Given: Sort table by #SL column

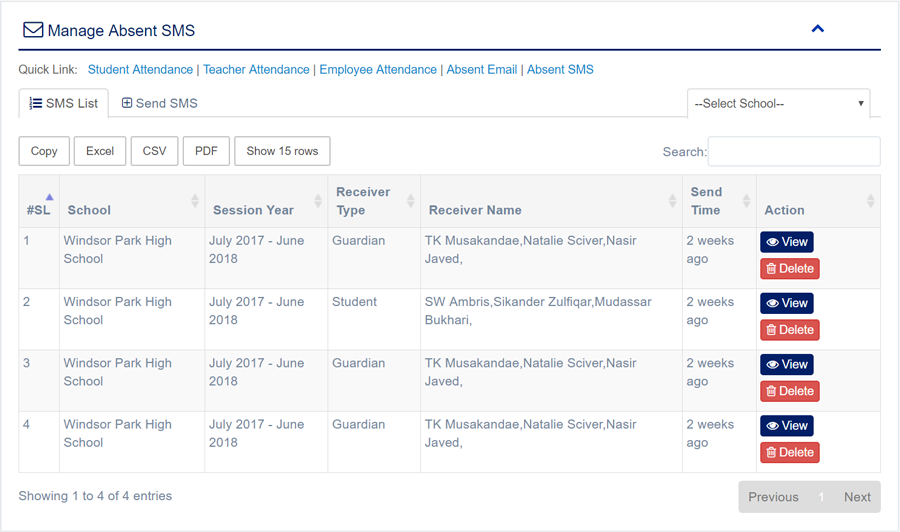Looking at the screenshot, I should pyautogui.click(x=39, y=209).
